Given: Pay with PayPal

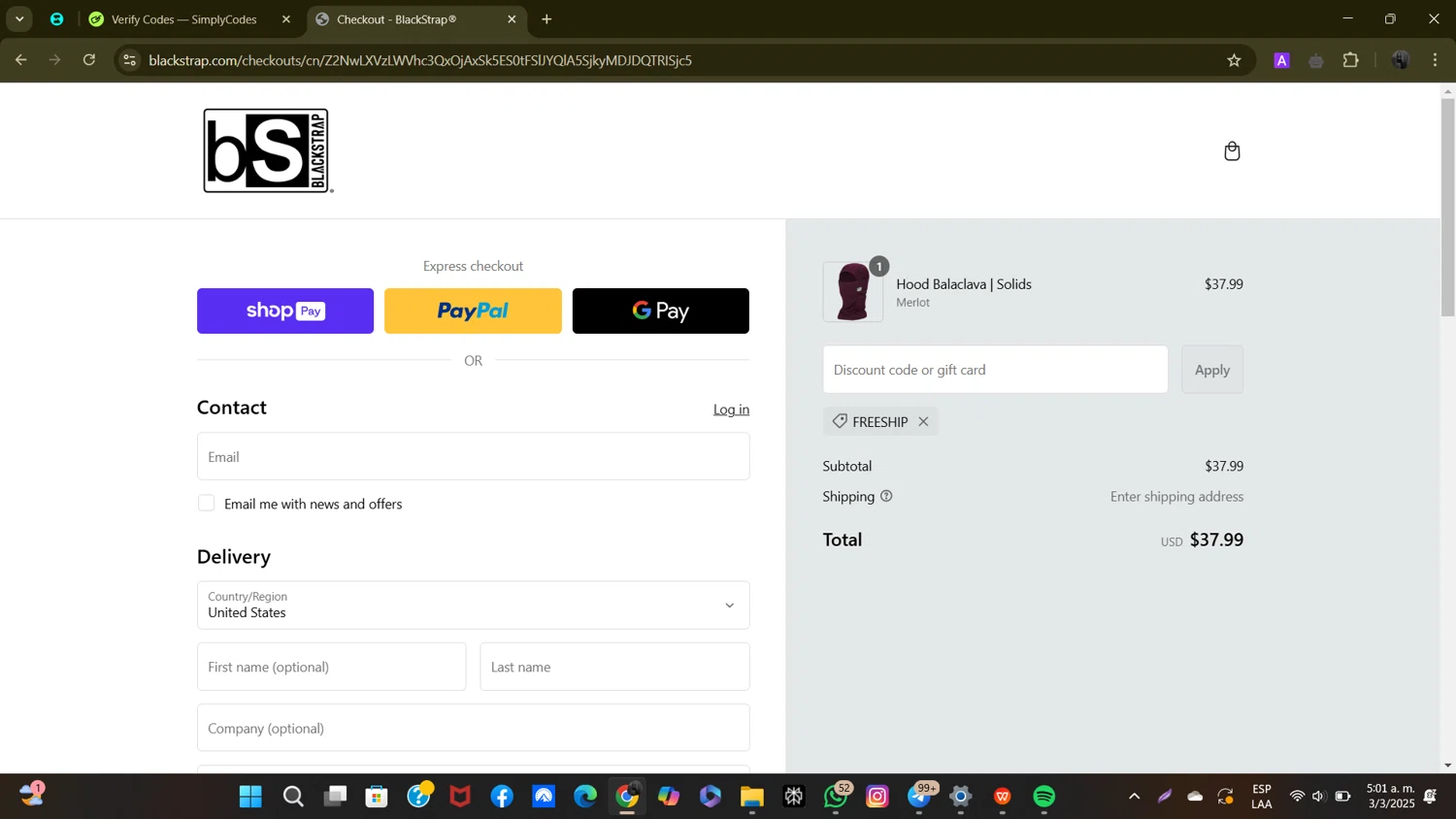Looking at the screenshot, I should click(x=473, y=311).
